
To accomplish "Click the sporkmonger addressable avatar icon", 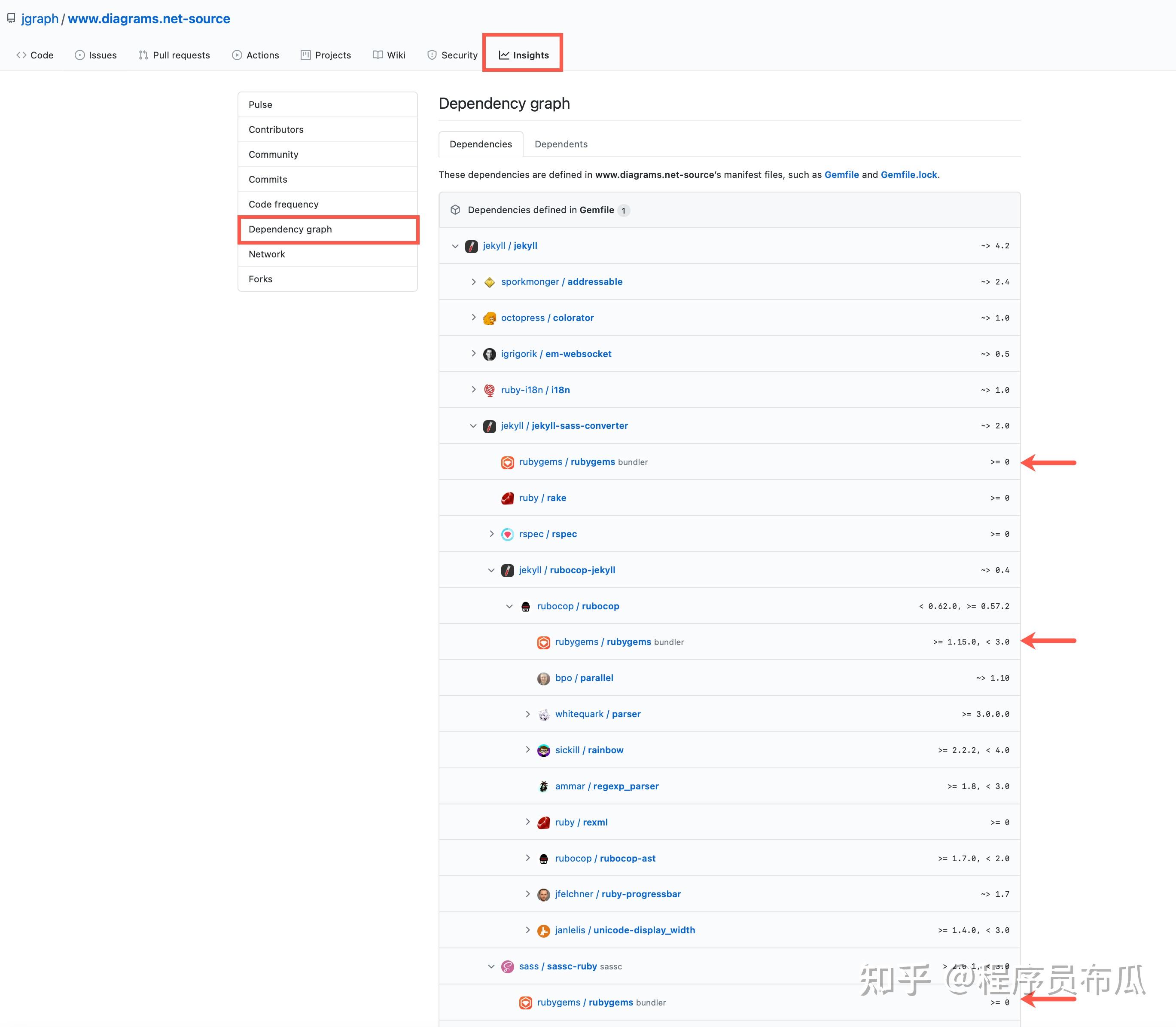I will click(489, 282).
